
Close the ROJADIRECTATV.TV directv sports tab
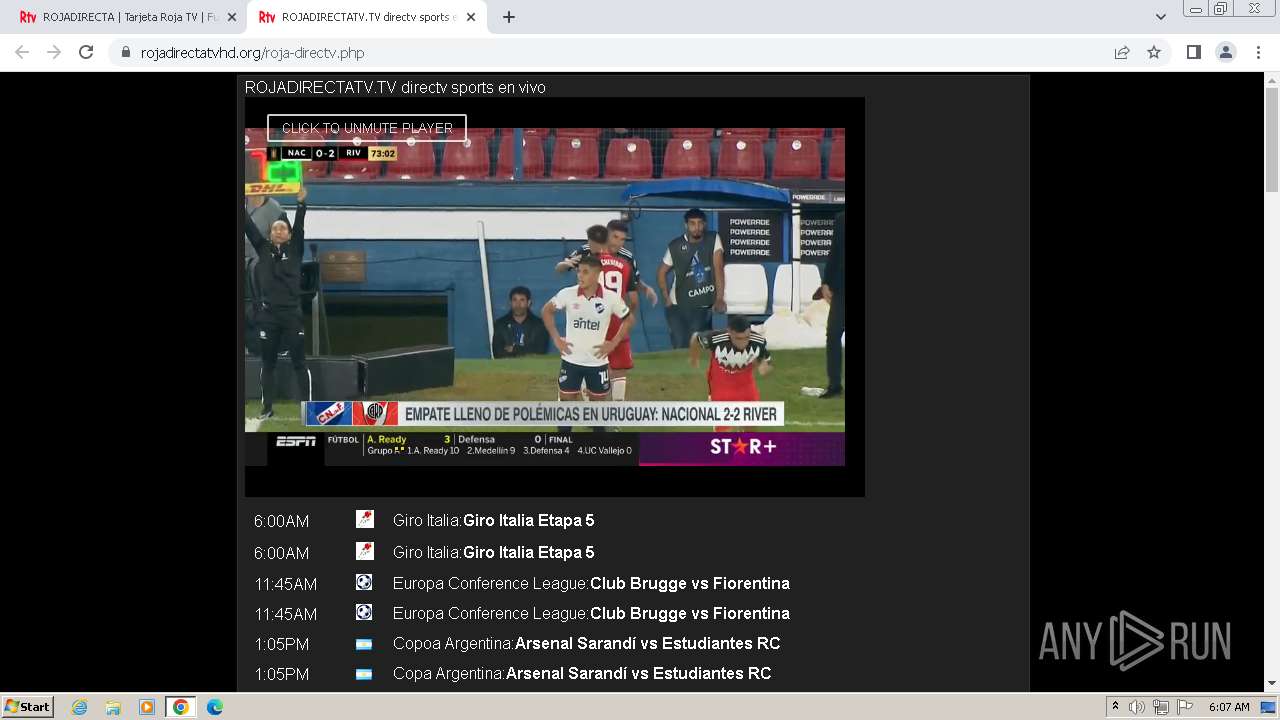click(x=471, y=17)
